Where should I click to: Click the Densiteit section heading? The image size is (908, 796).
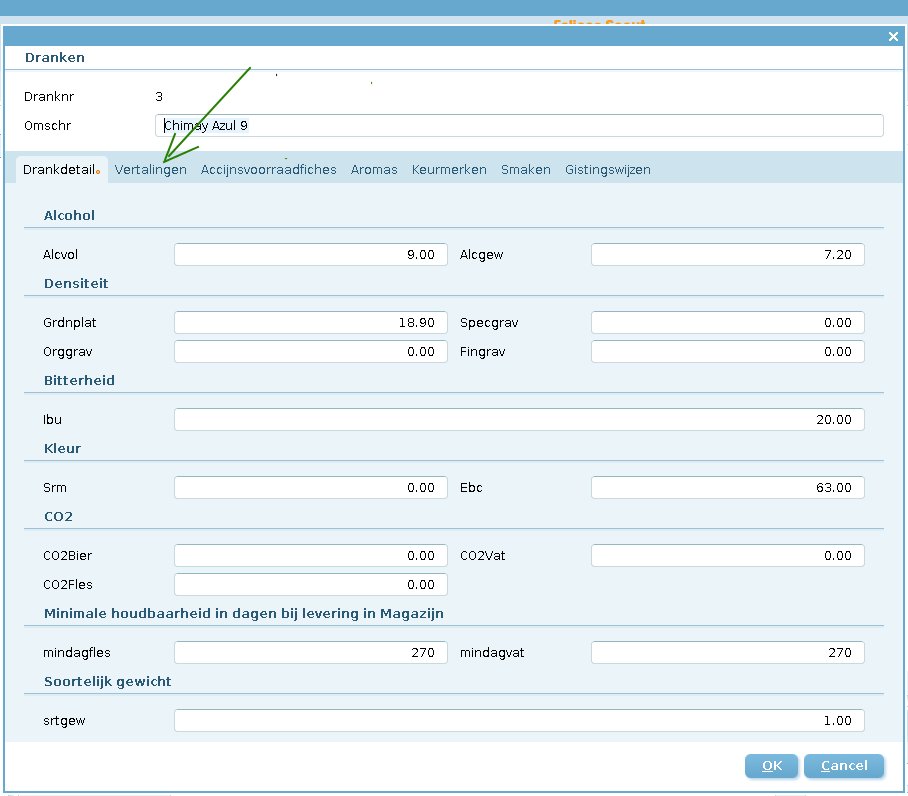pyautogui.click(x=76, y=284)
